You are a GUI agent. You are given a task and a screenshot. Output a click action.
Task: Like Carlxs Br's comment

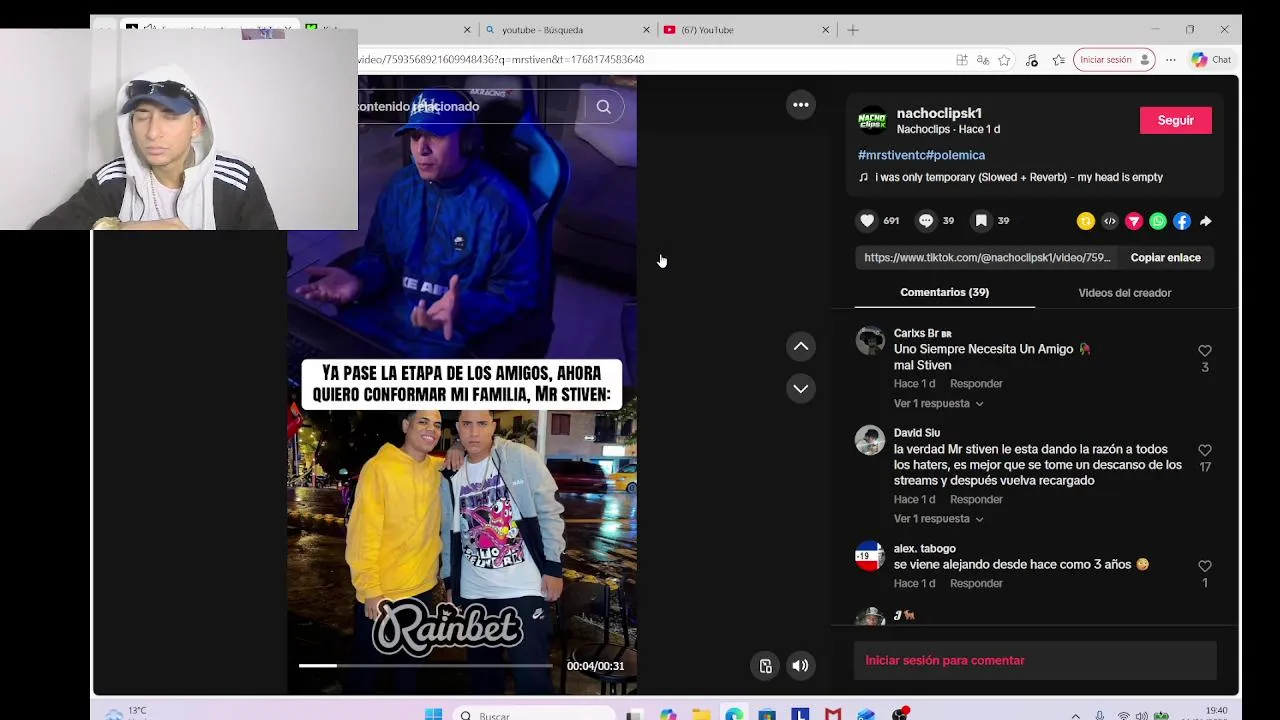click(x=1205, y=351)
